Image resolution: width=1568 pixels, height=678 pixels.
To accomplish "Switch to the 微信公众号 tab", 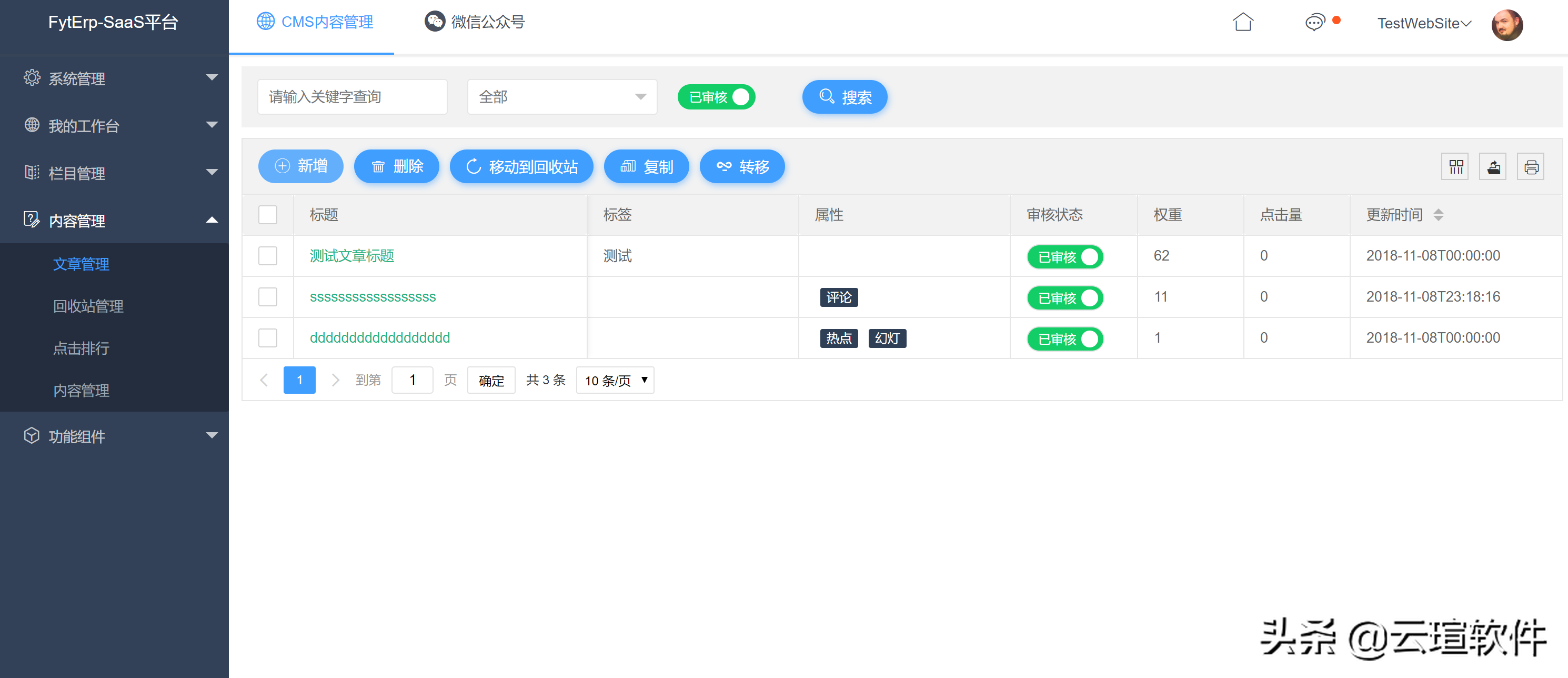I will pos(474,22).
